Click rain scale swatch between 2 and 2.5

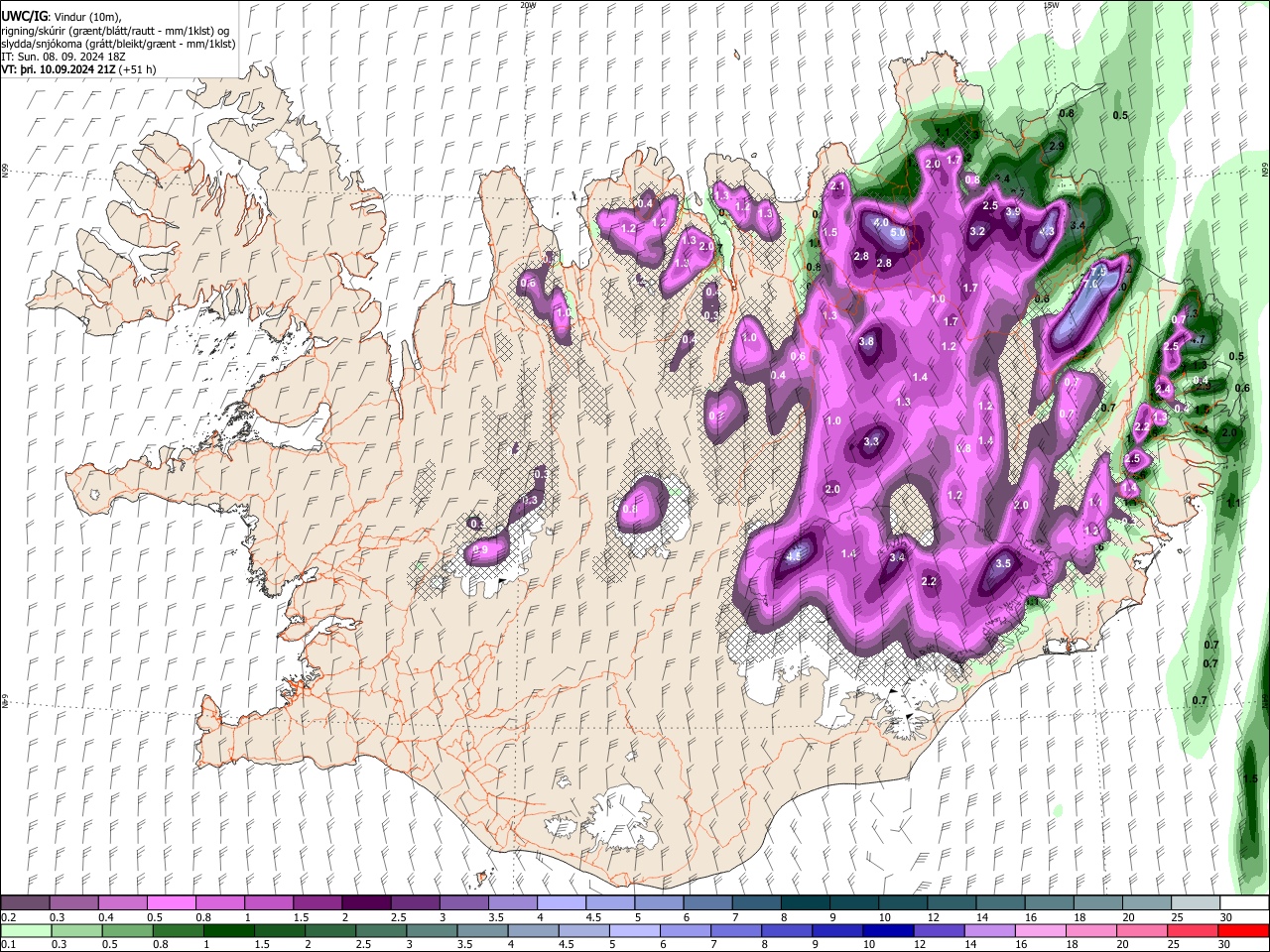coord(329,930)
